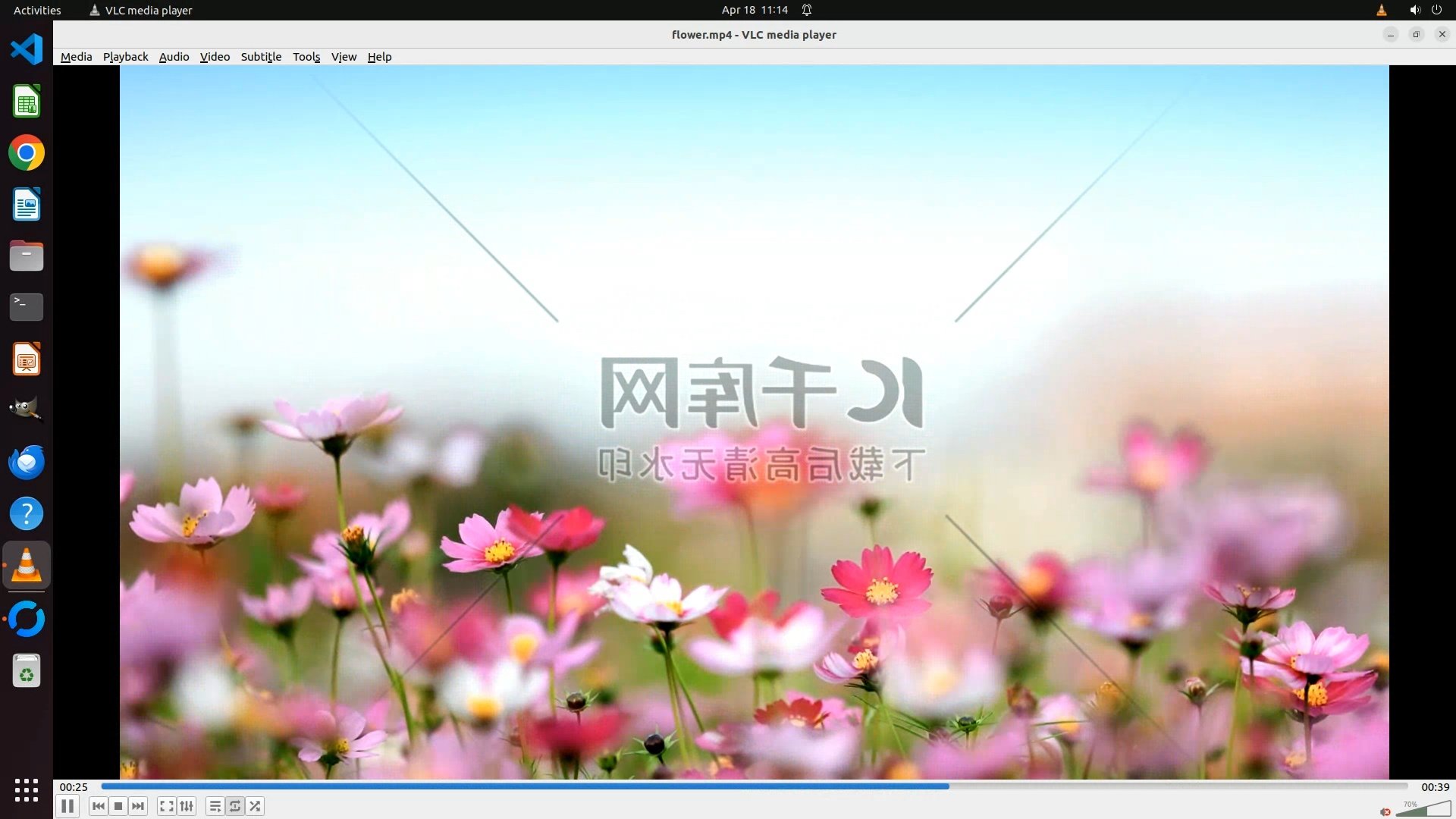Open the Media menu
1456x819 pixels.
coord(76,57)
